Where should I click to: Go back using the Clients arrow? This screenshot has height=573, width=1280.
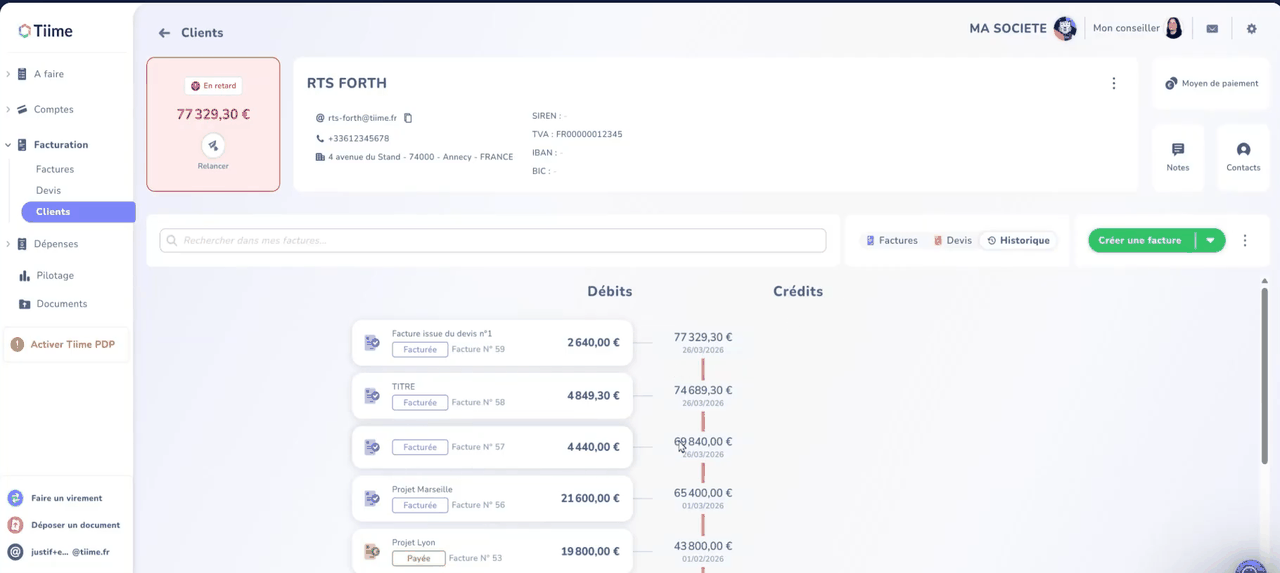click(x=164, y=33)
